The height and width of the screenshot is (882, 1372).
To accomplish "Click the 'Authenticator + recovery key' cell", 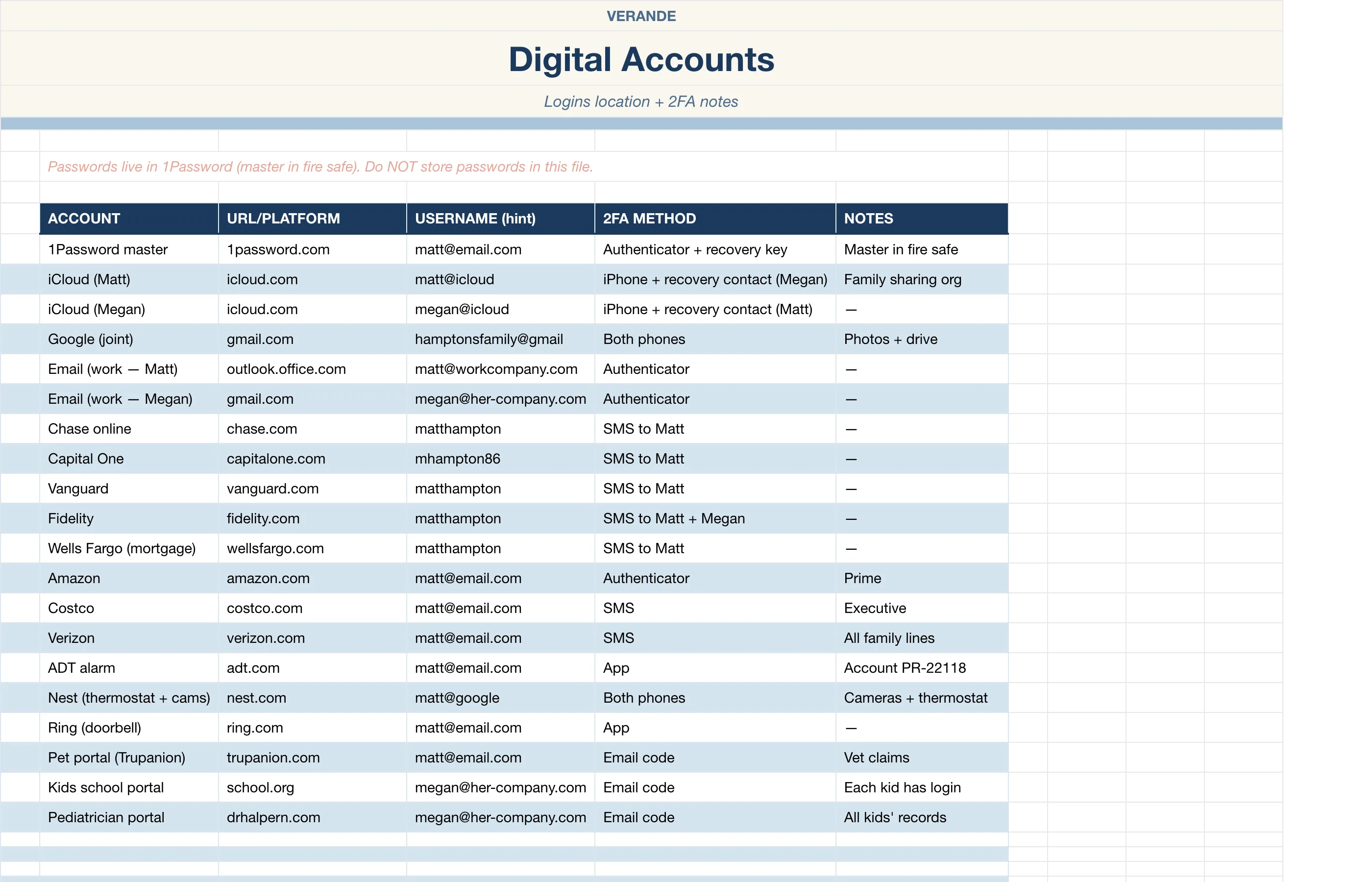I will pyautogui.click(x=715, y=249).
